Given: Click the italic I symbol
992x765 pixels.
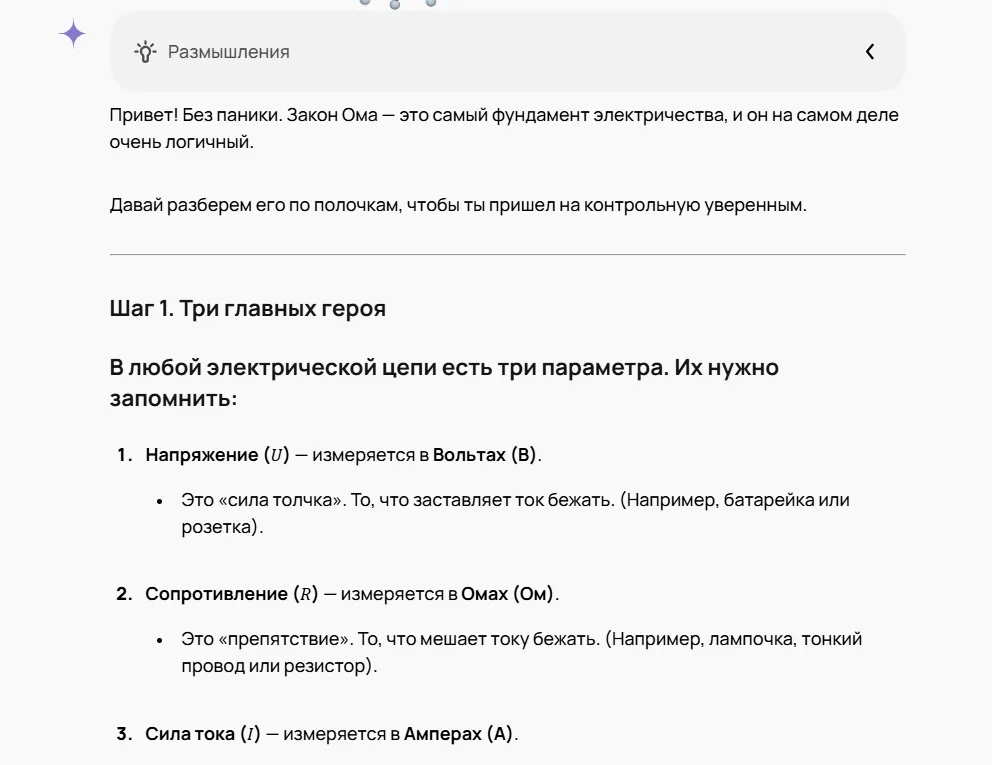Looking at the screenshot, I should [251, 735].
